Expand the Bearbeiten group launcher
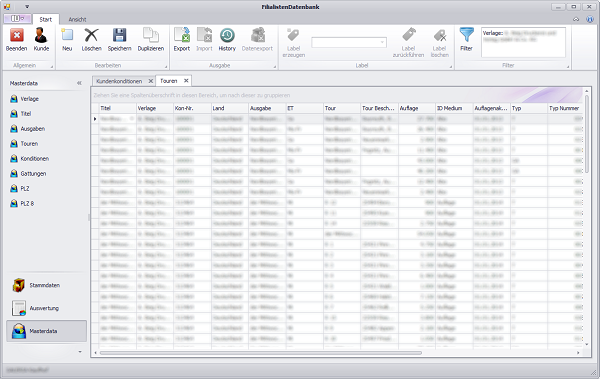 pyautogui.click(x=166, y=67)
